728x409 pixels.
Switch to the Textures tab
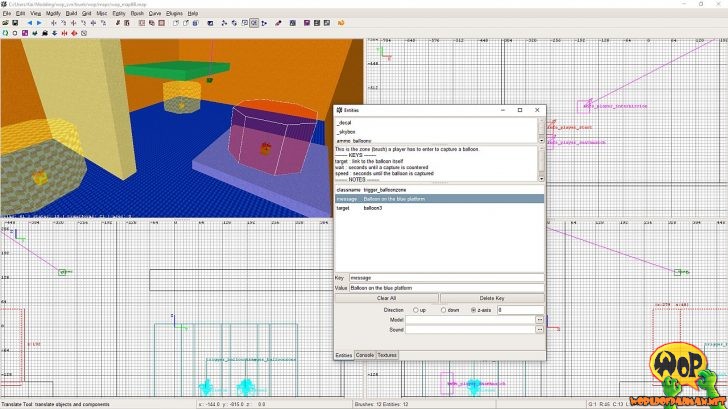point(387,355)
